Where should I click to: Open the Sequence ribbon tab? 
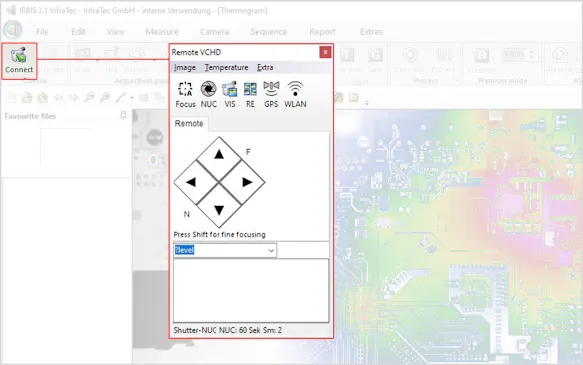(x=268, y=32)
